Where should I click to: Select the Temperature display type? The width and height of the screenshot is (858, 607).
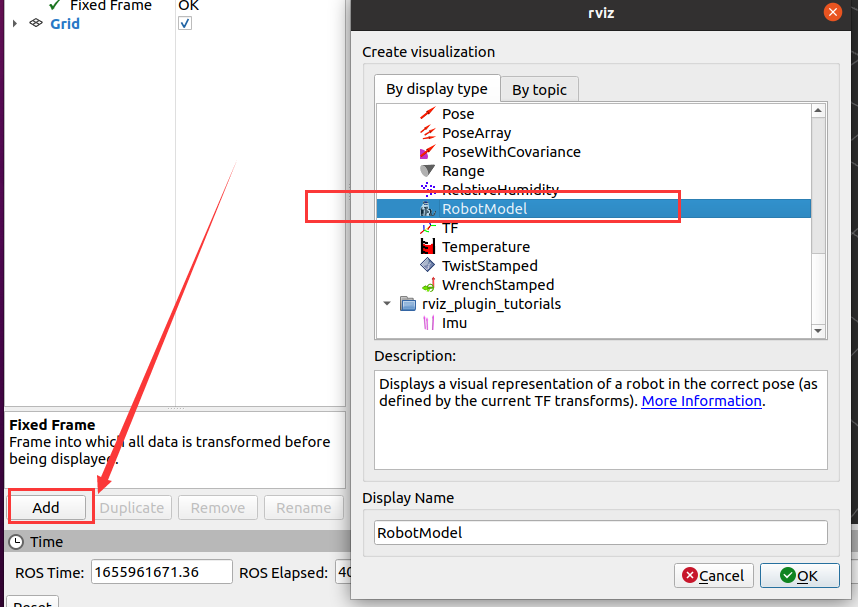click(486, 247)
